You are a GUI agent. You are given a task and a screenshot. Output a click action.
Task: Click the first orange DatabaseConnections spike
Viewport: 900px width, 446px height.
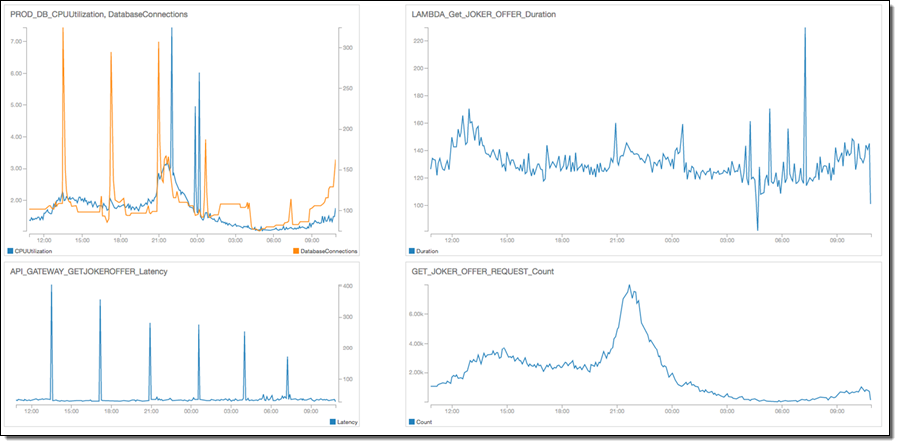click(62, 28)
